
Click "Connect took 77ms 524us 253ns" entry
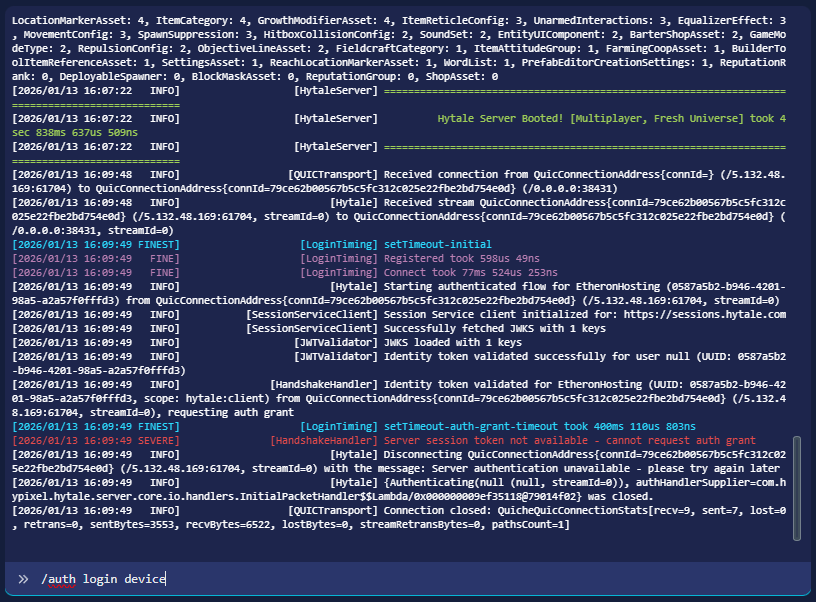click(x=471, y=272)
